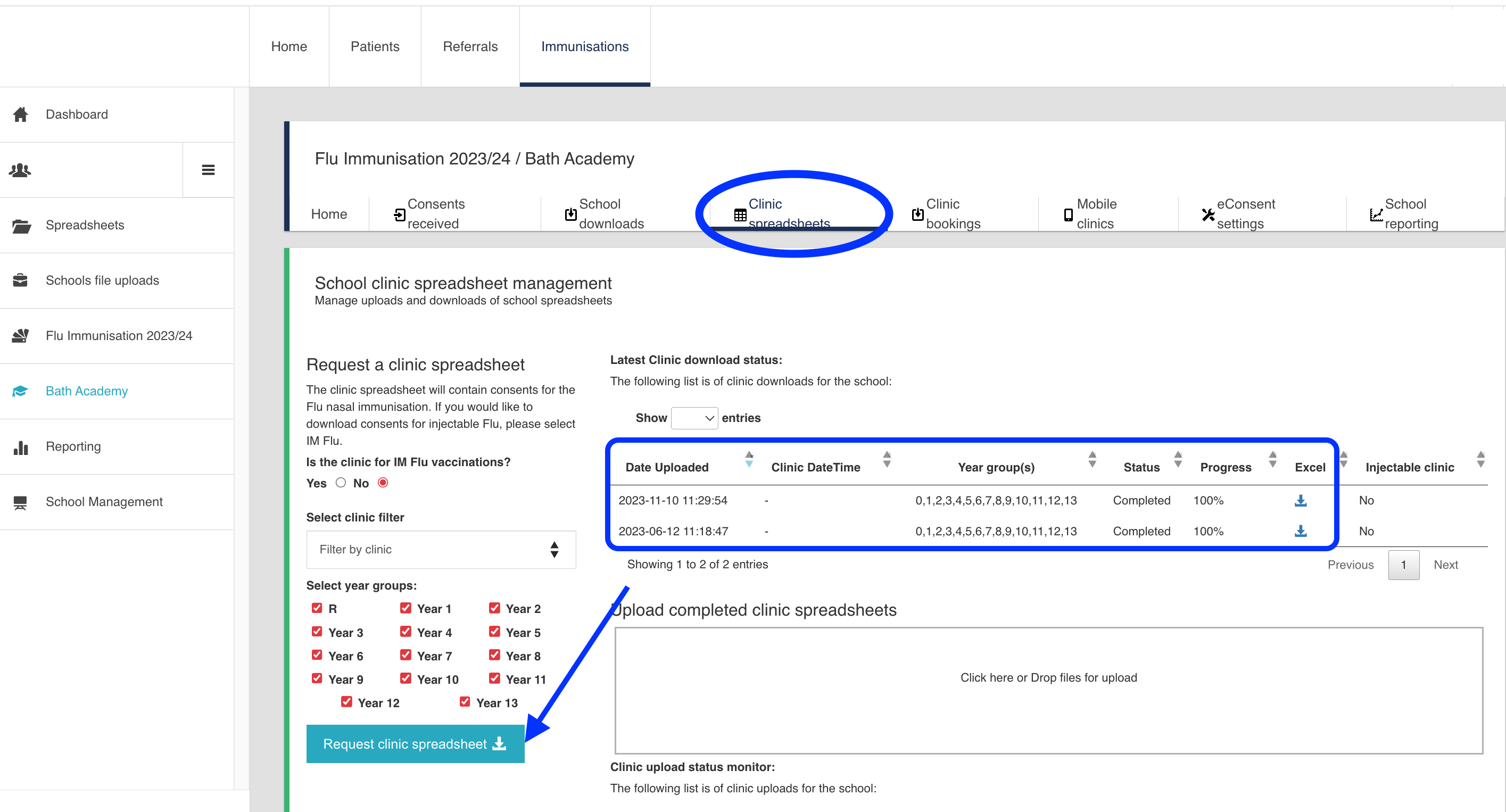Viewport: 1506px width, 812px height.
Task: Download Excel for 2023-11-10 entry
Action: (1300, 500)
